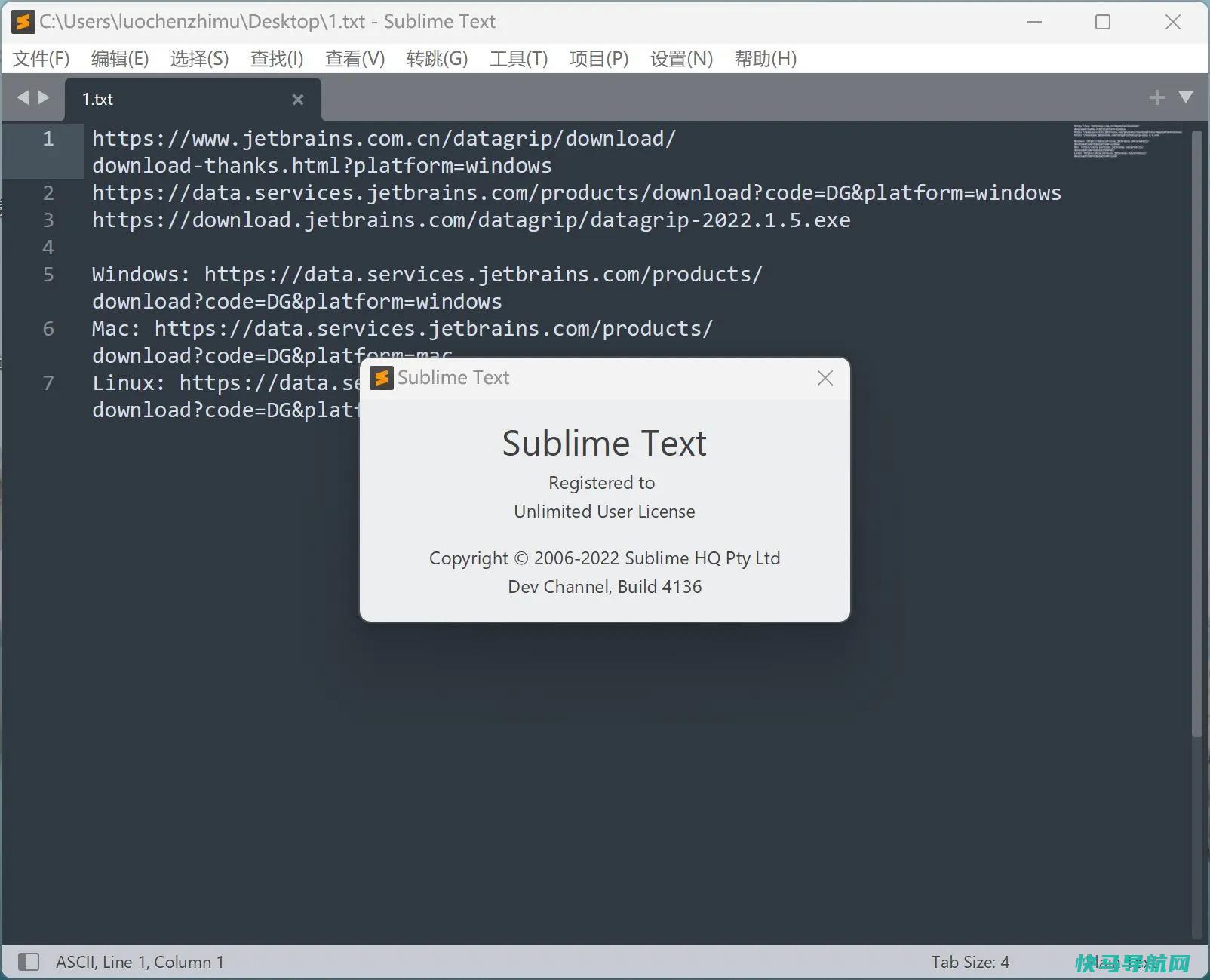The width and height of the screenshot is (1210, 980).
Task: Click the vertical scrollbar in editor
Action: click(x=1196, y=434)
